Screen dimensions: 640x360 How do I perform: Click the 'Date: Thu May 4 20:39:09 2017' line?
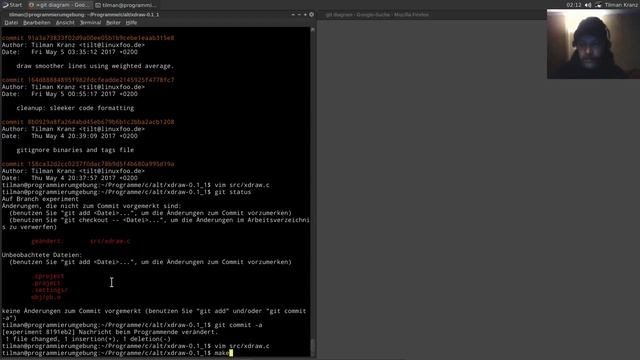coord(70,136)
